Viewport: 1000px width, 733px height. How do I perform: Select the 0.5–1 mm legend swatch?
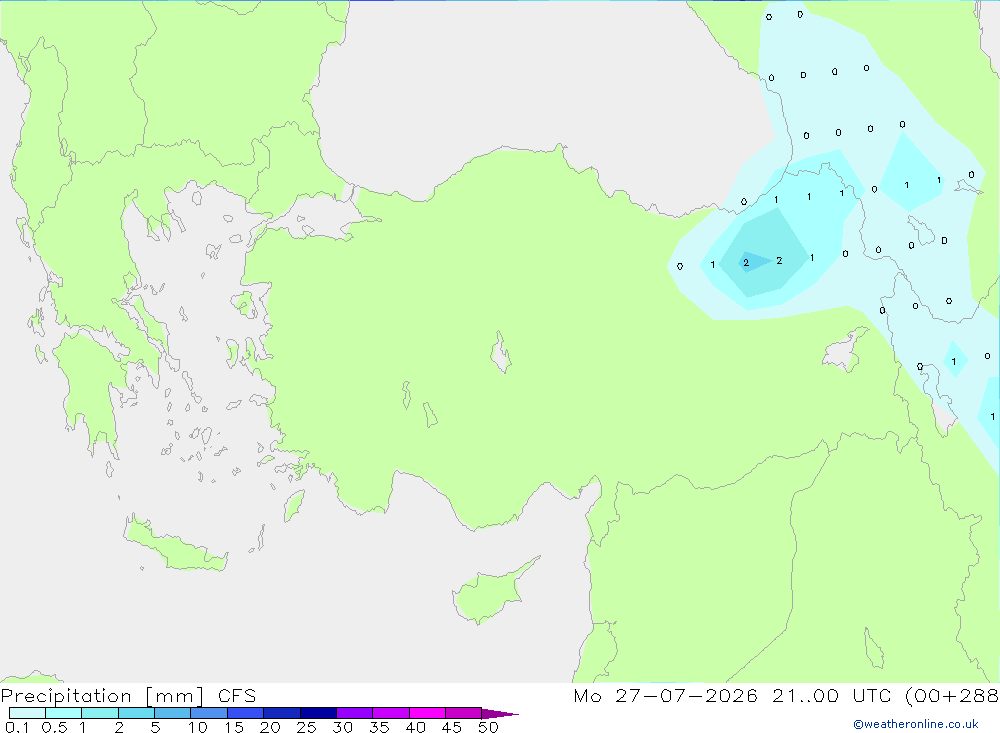(x=64, y=713)
